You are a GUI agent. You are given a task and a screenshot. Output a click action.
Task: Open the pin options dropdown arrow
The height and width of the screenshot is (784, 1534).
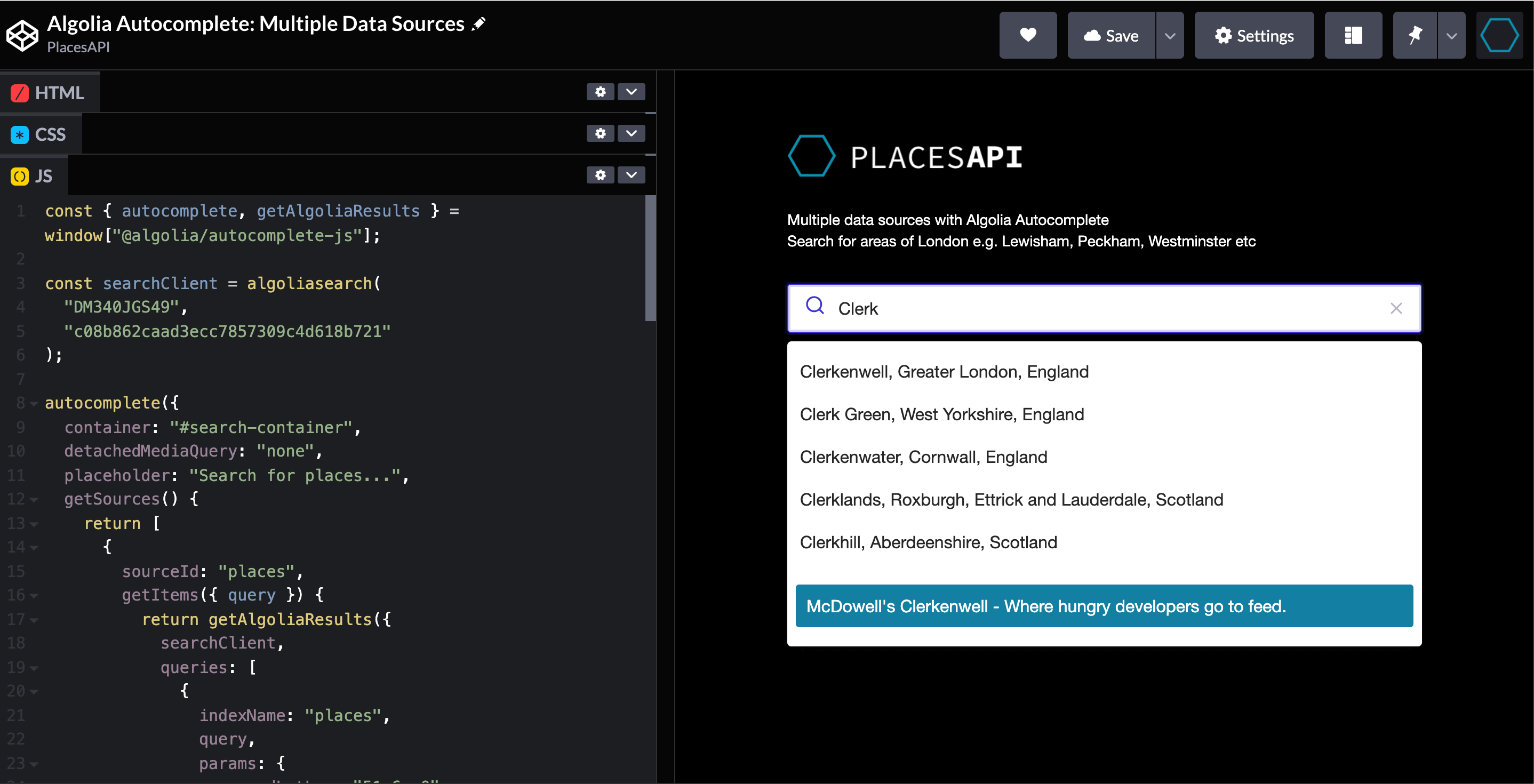[1451, 35]
